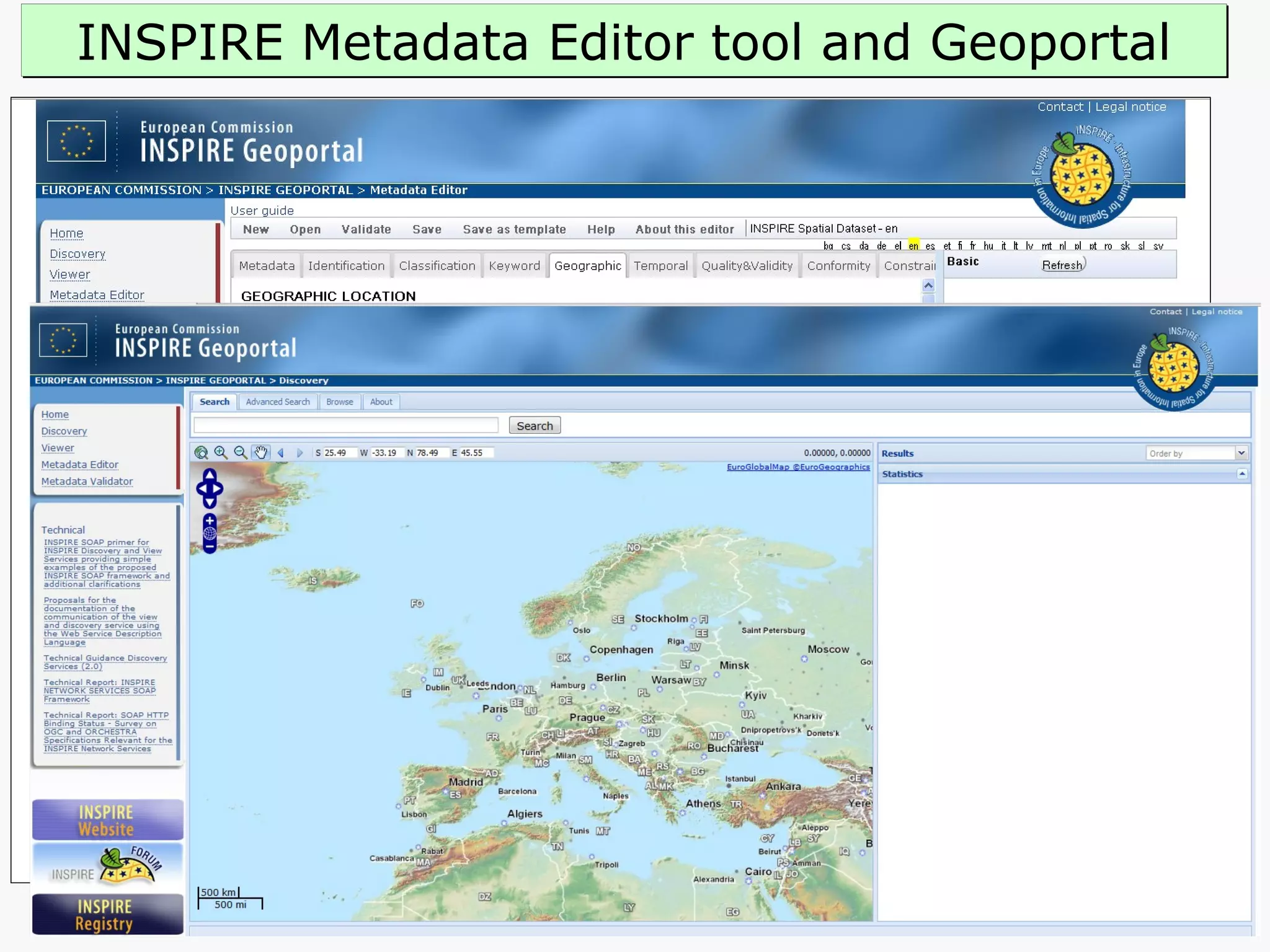Click Metadata Validator in sidebar
Screen dimensions: 1270x952
click(x=87, y=481)
